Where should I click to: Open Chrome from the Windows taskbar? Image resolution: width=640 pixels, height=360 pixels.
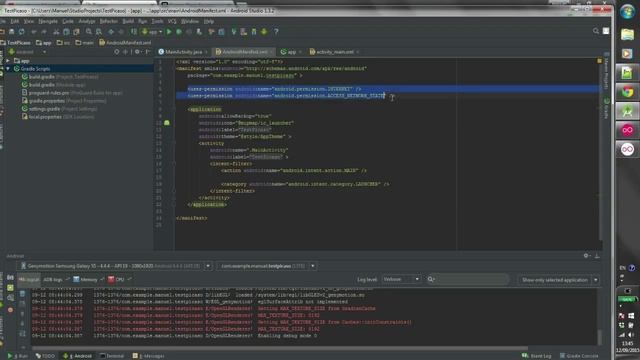(x=627, y=92)
